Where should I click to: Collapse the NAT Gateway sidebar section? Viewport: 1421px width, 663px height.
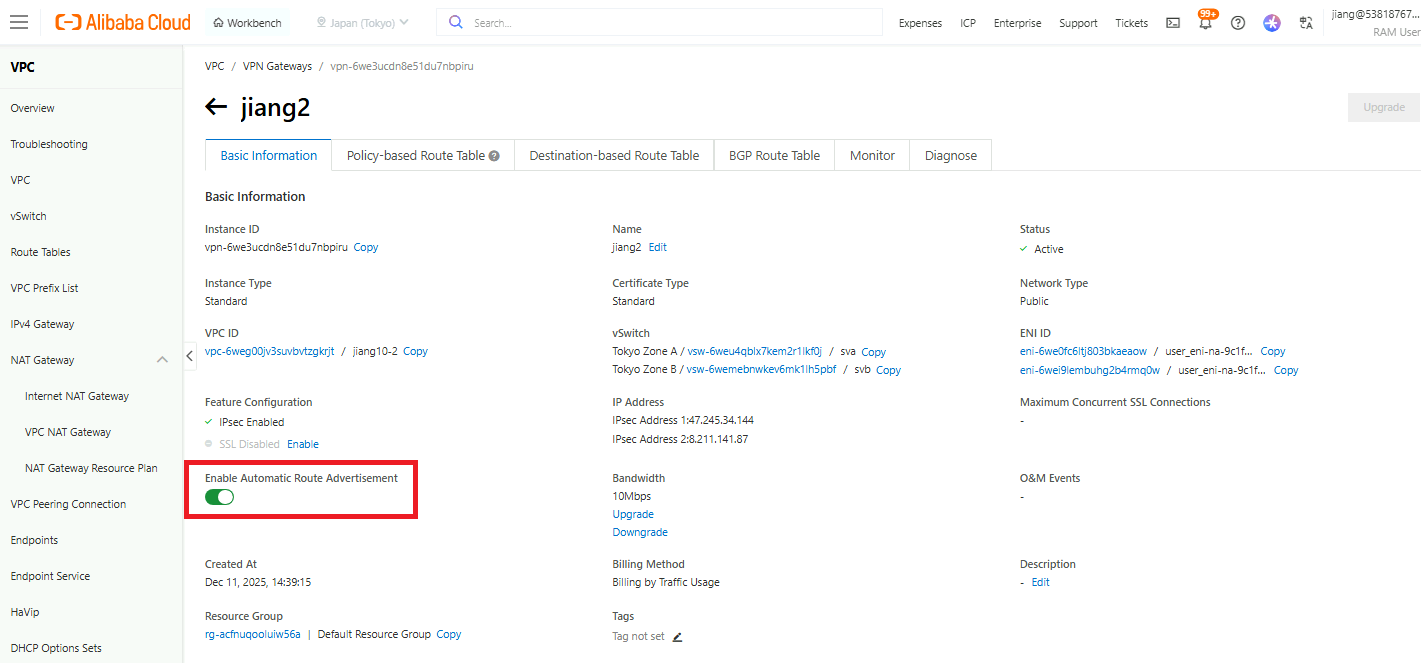(x=162, y=360)
